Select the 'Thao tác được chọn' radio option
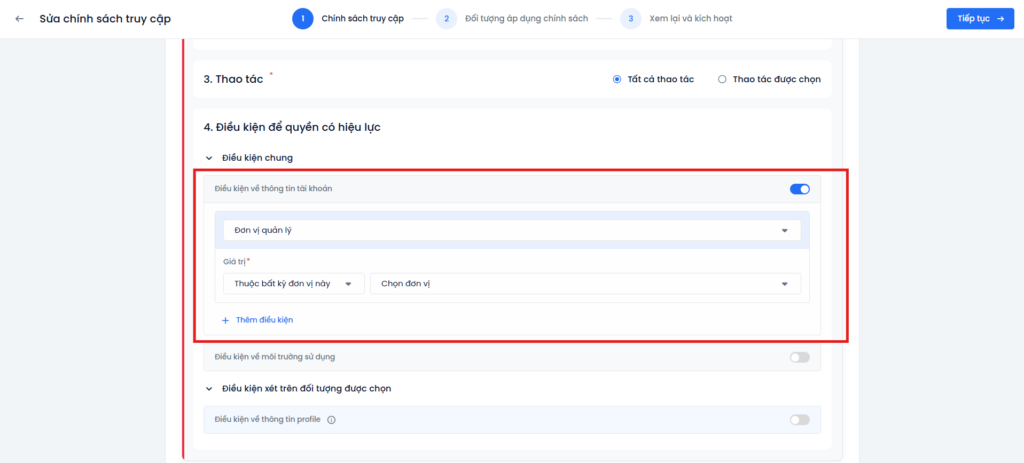Screen dimensions: 1024x463 click(722, 79)
